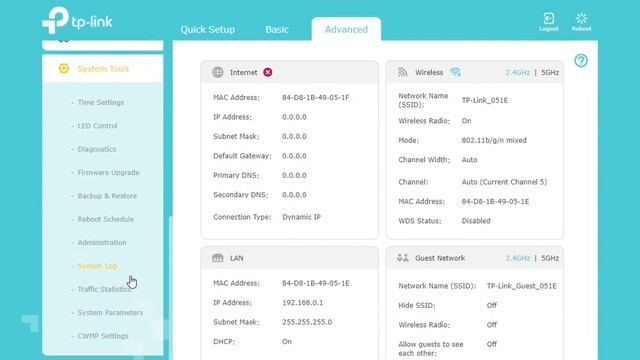Click the System Tools gear icon
Screen dimensions: 640x360
(64, 69)
